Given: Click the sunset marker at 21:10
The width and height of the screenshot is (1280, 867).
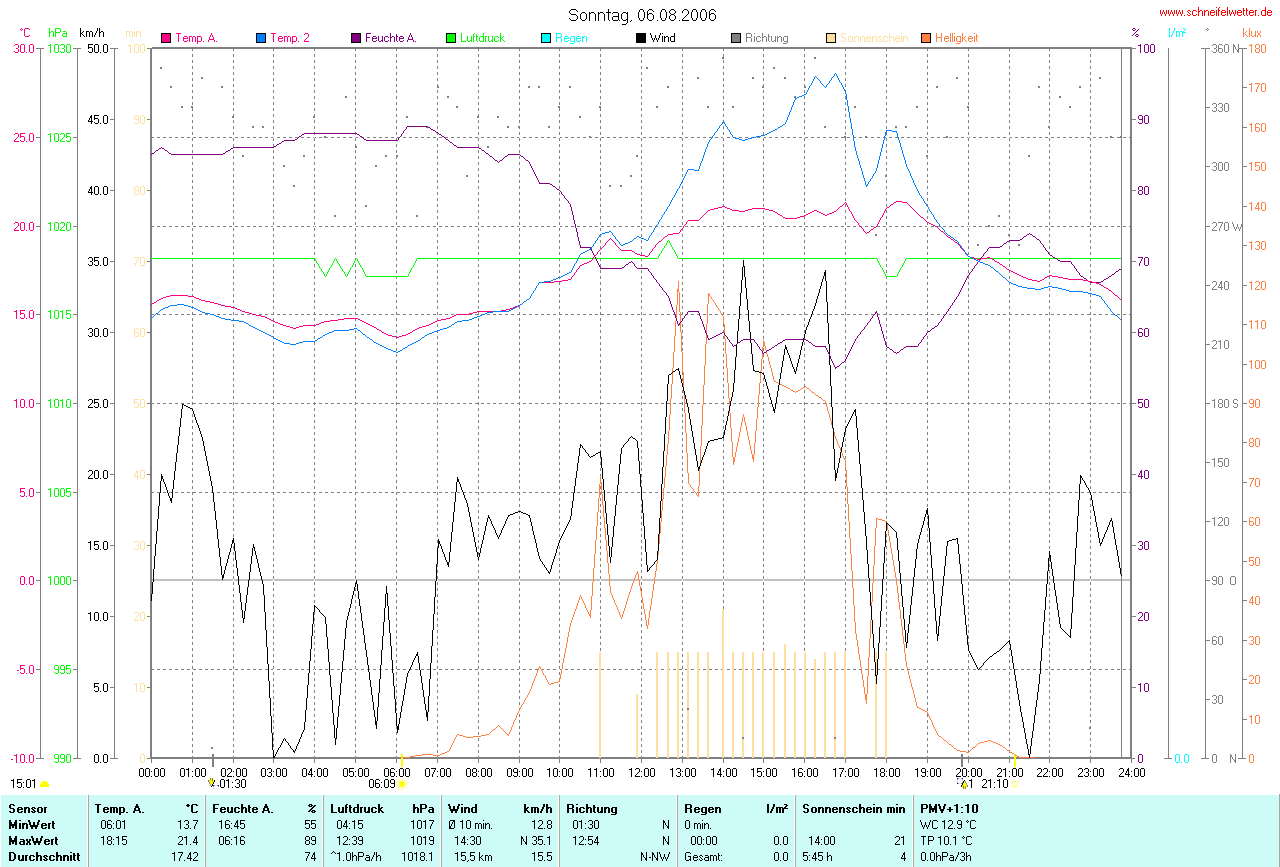Looking at the screenshot, I should tap(1014, 785).
